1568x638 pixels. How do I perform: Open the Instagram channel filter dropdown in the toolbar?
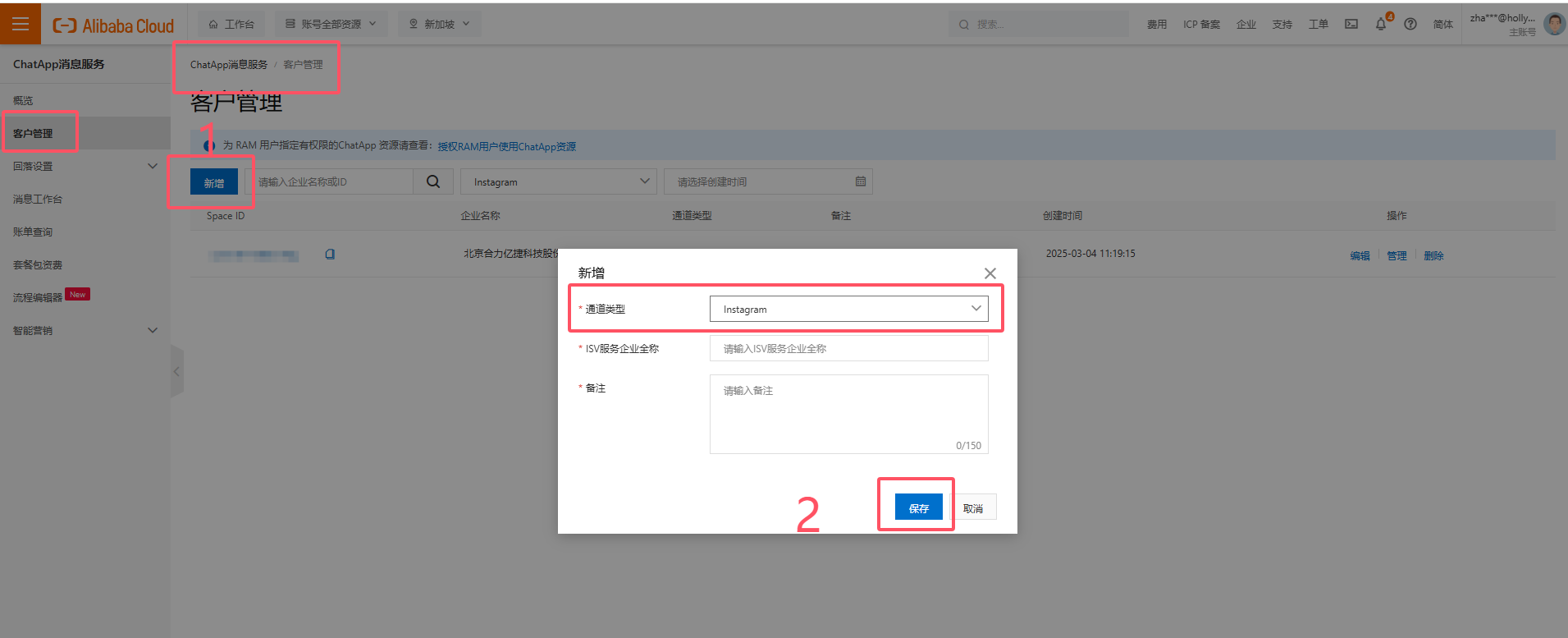559,181
